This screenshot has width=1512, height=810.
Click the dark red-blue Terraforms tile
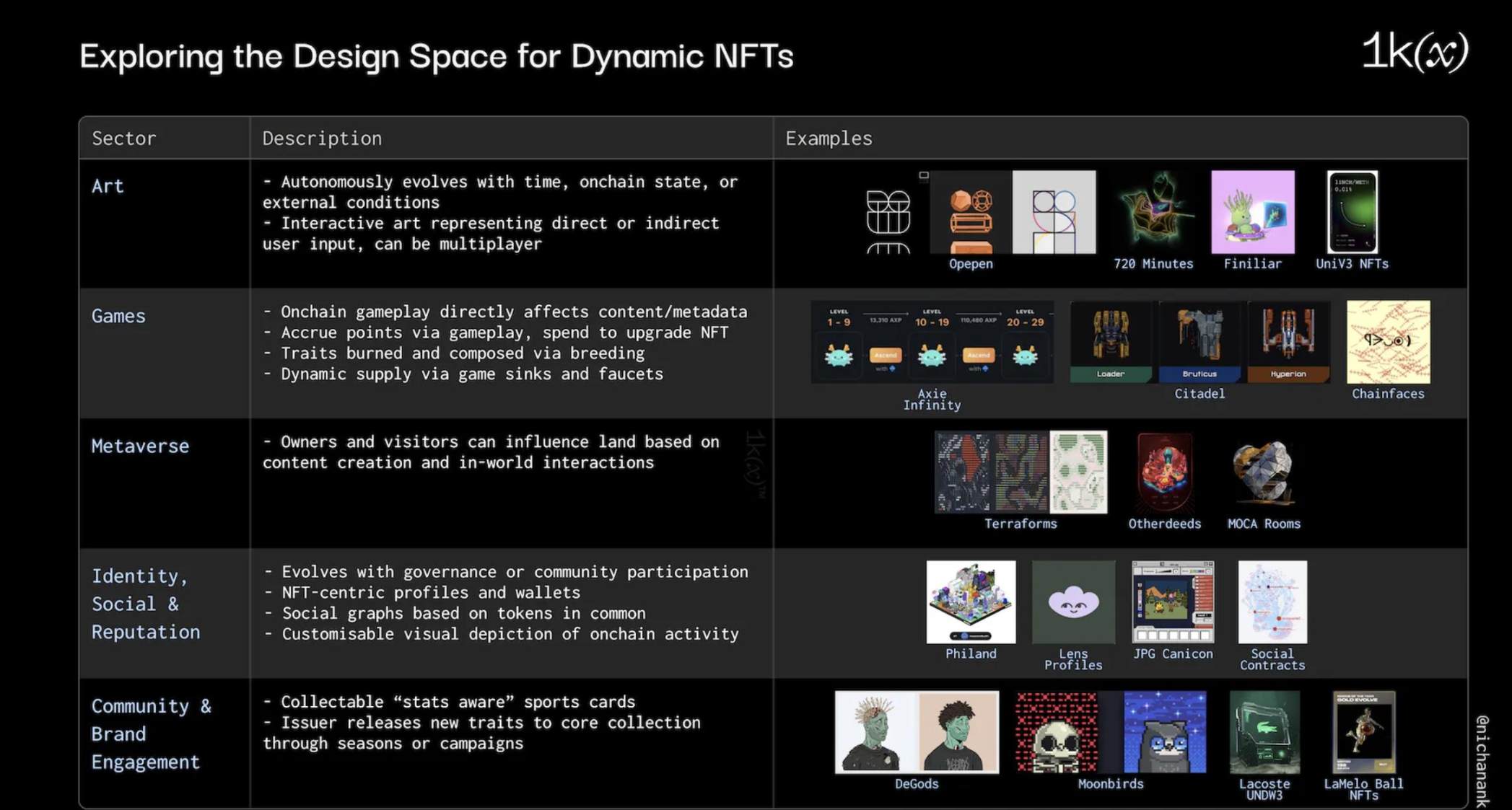tap(963, 472)
